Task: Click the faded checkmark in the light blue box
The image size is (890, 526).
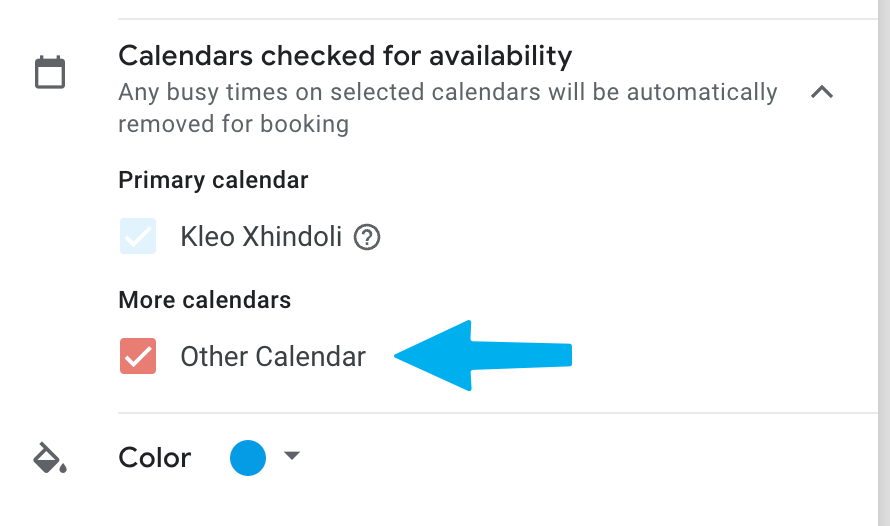Action: click(138, 237)
